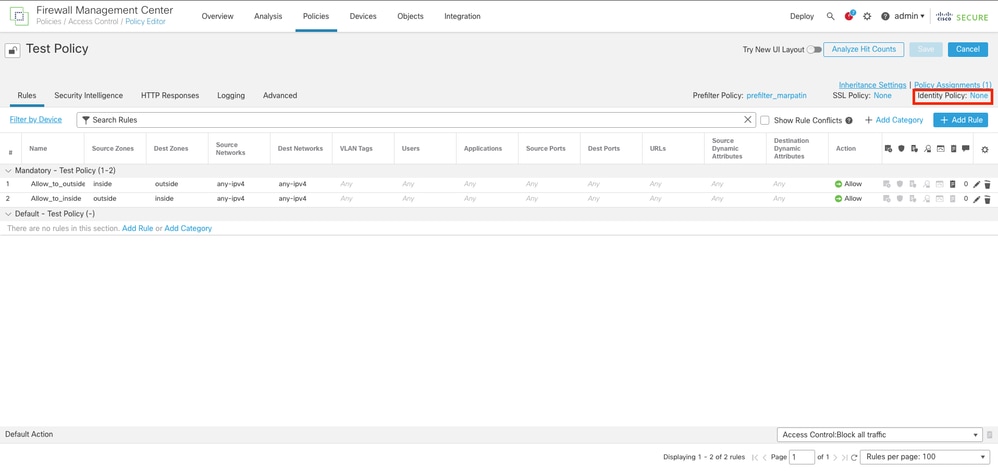Open the admin user dropdown
Screen dimensions: 998x476
[x=909, y=16]
